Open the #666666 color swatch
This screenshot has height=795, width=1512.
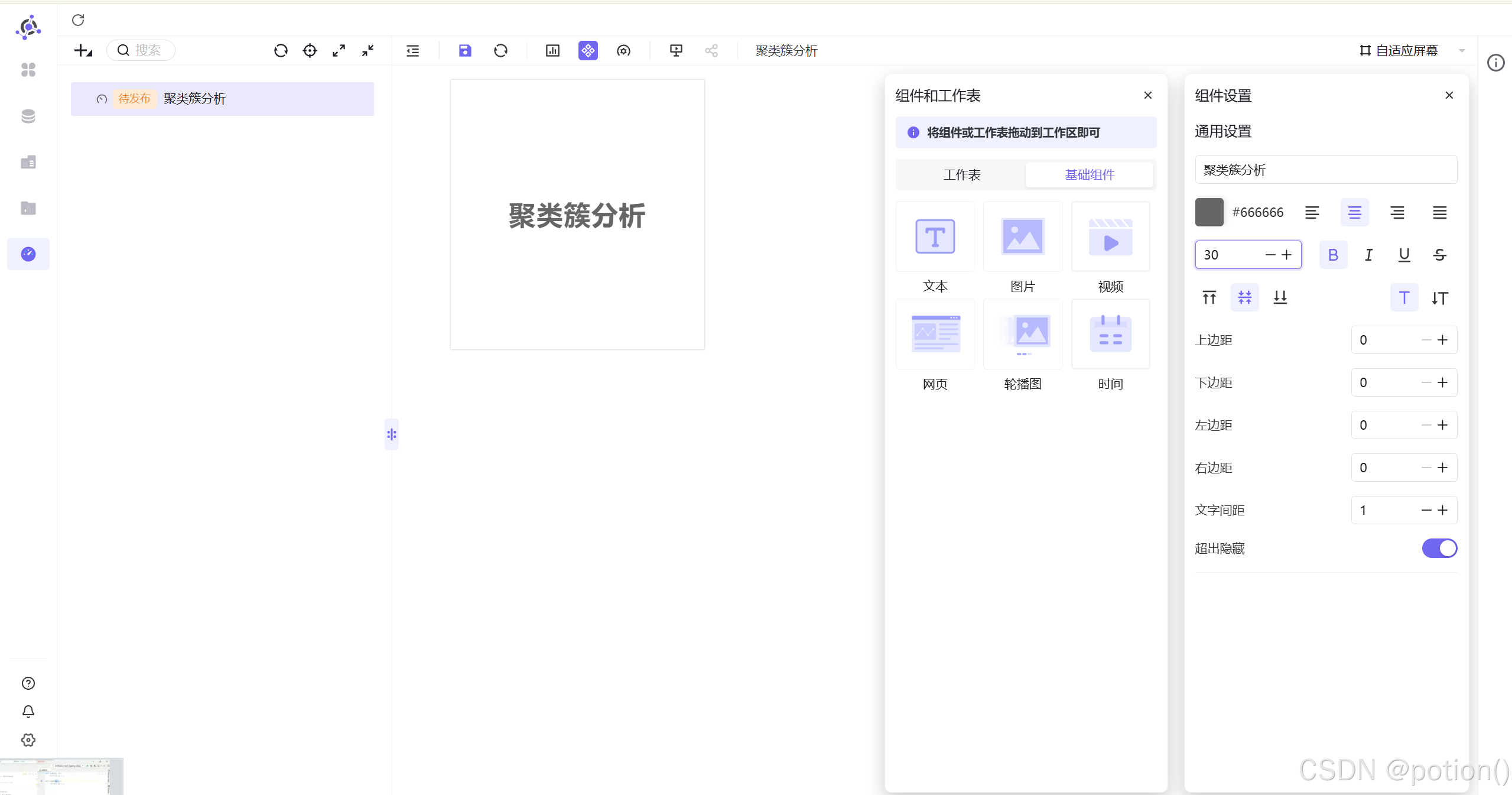click(1209, 212)
